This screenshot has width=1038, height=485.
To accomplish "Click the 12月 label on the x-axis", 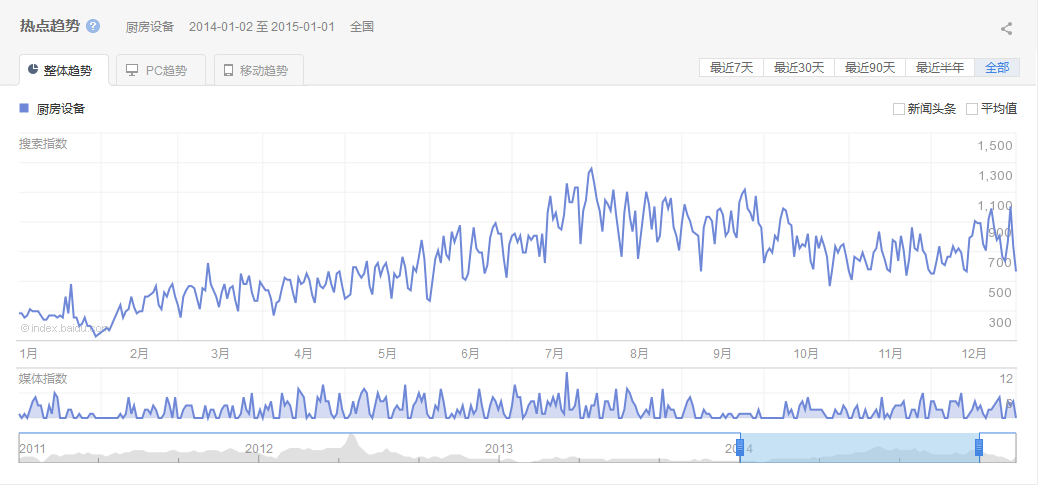I will click(972, 354).
